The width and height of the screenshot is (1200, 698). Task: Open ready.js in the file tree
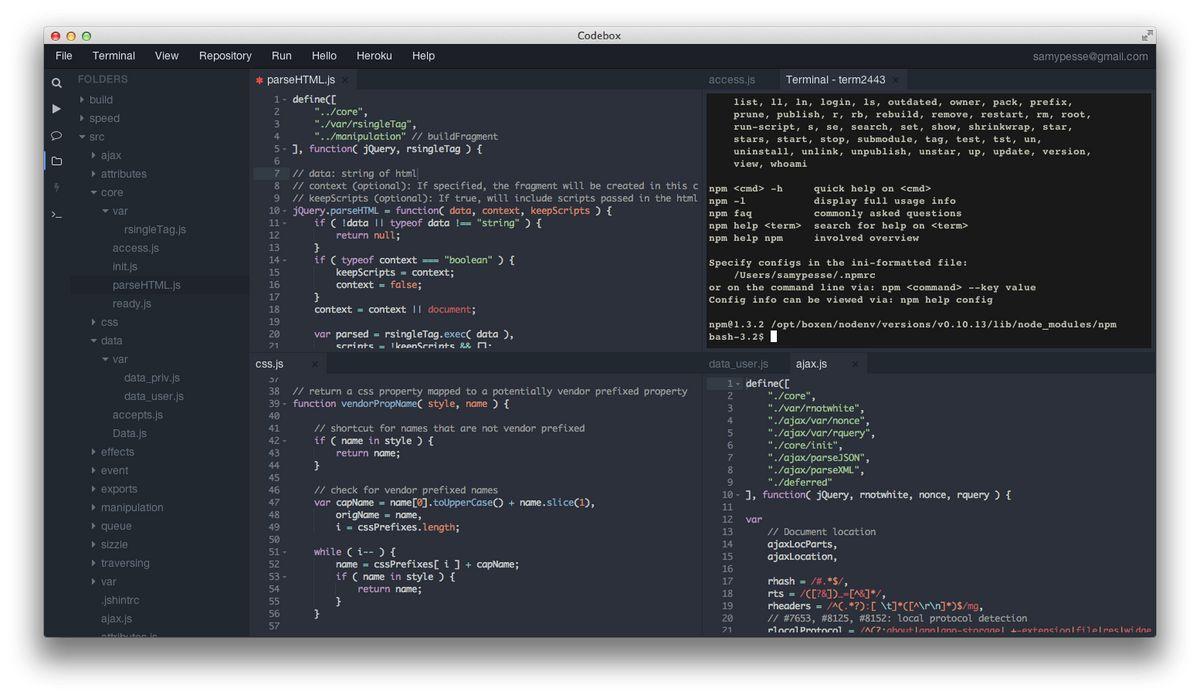132,304
